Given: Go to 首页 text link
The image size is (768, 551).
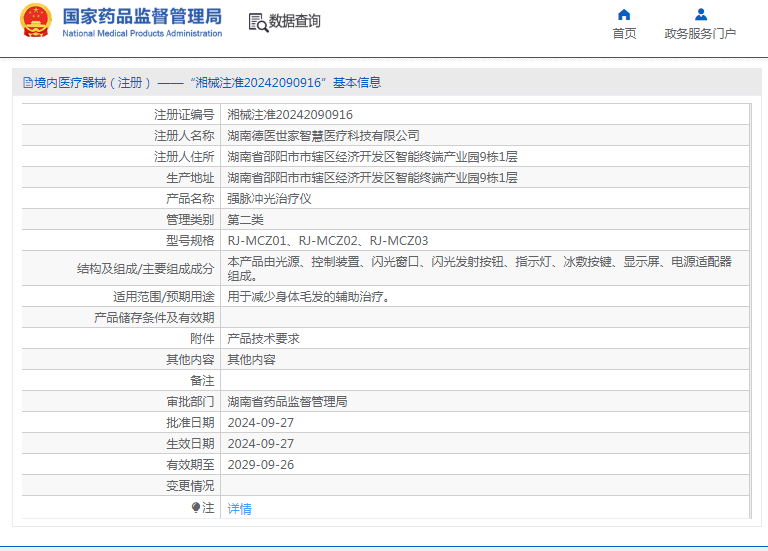Looking at the screenshot, I should click(x=624, y=34).
